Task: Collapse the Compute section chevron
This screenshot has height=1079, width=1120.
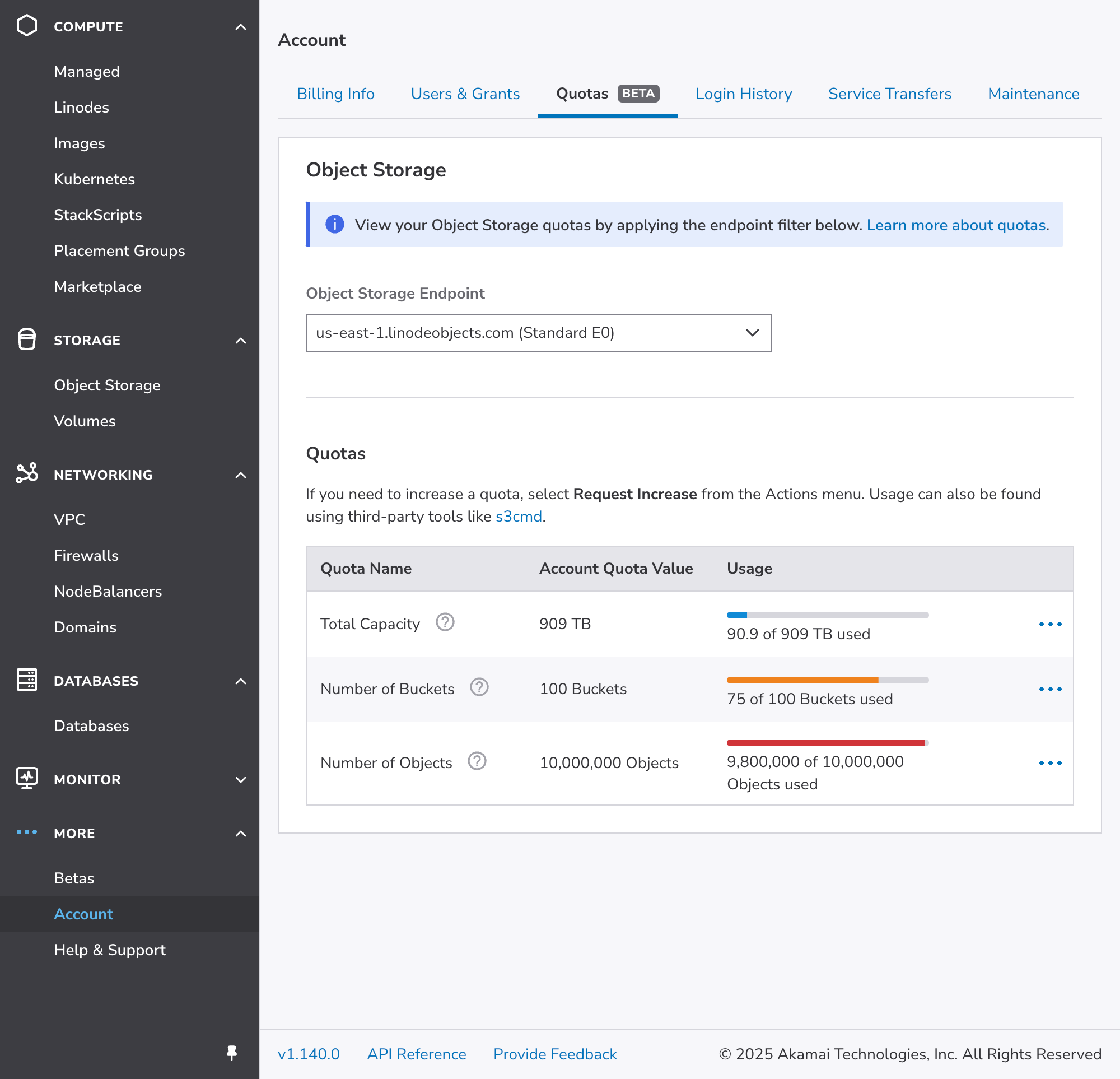Action: point(241,27)
